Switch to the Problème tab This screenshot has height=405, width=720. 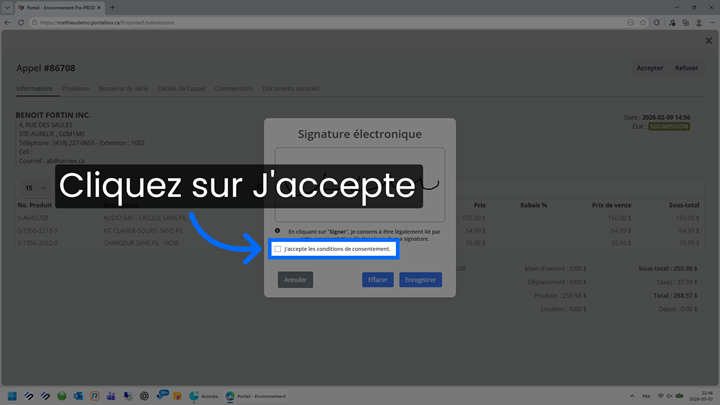tap(75, 88)
